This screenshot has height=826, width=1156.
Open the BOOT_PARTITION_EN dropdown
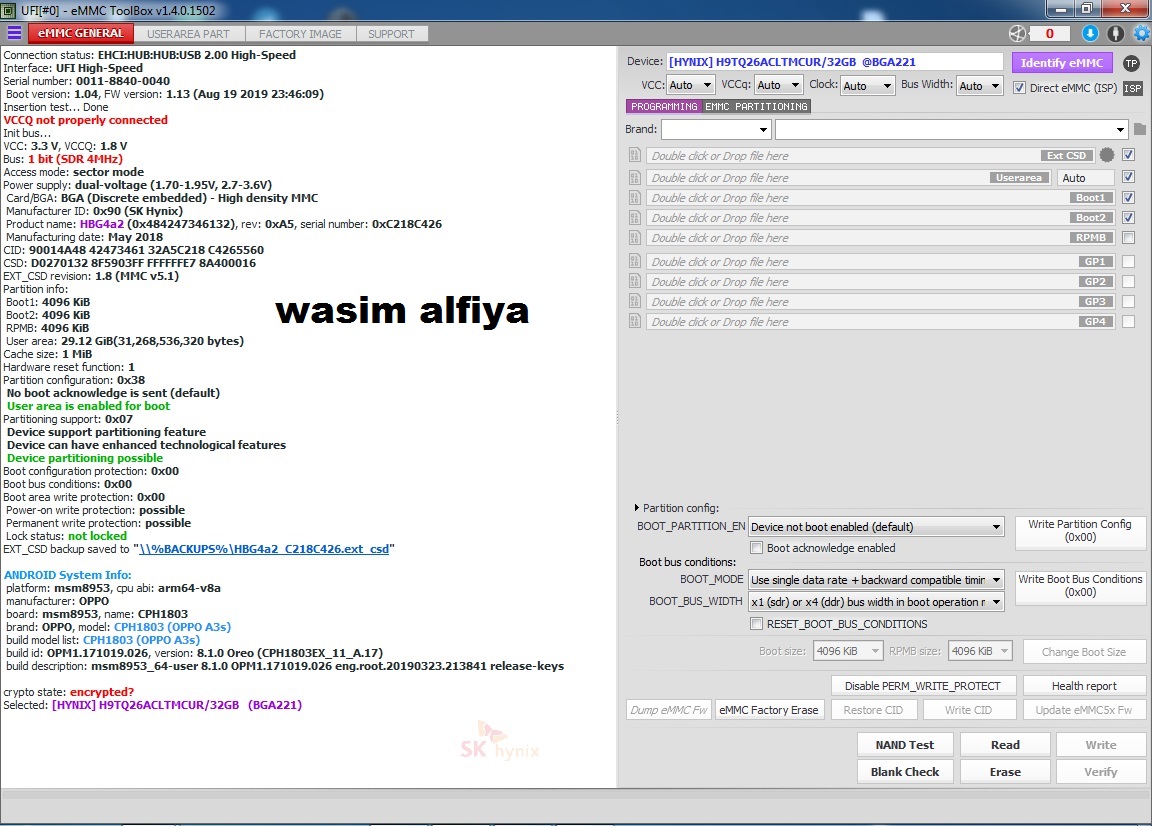(876, 527)
